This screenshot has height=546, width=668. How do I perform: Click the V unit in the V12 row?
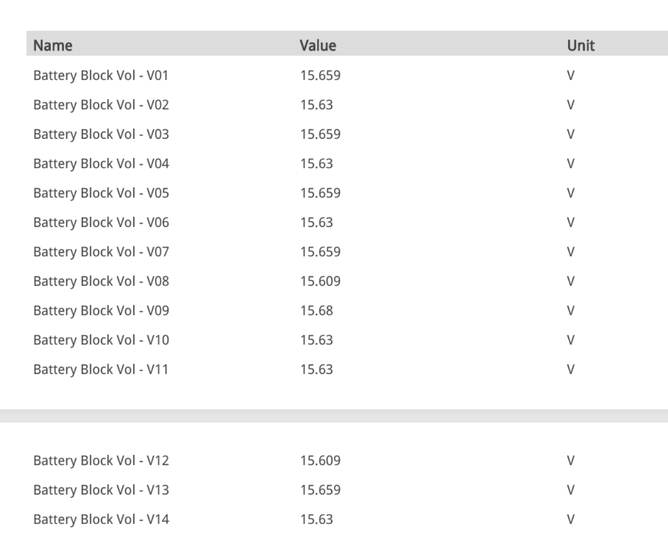pyautogui.click(x=571, y=461)
